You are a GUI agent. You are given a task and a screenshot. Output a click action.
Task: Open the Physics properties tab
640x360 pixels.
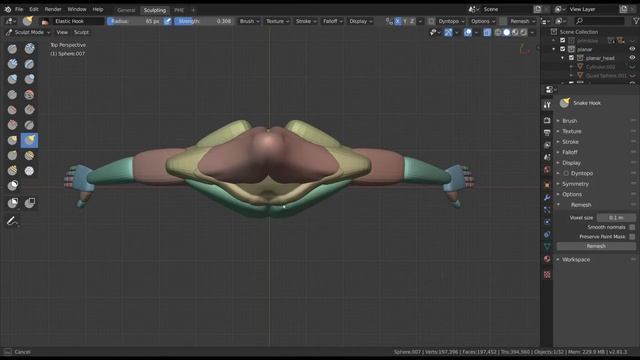(547, 222)
